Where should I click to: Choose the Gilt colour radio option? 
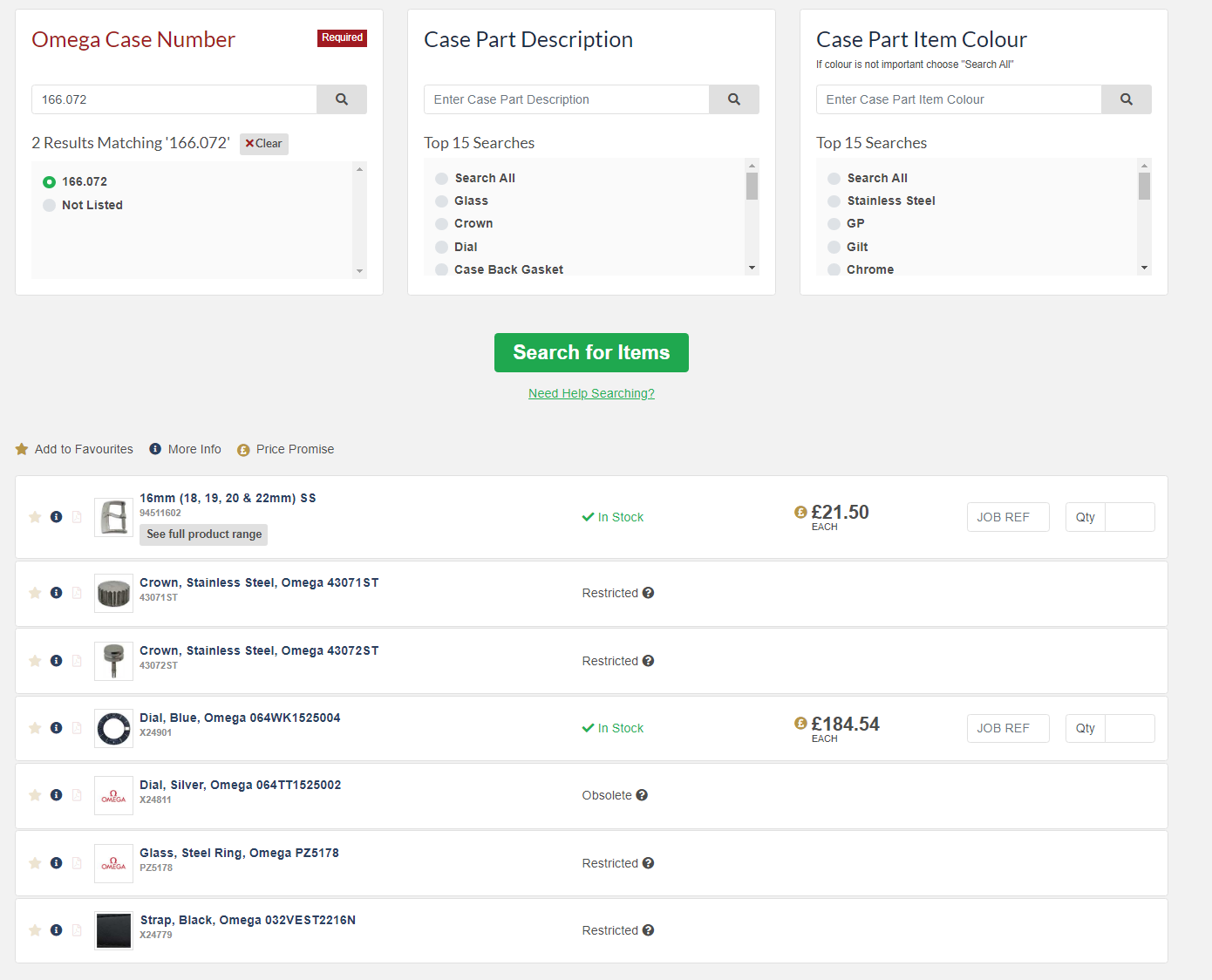834,248
